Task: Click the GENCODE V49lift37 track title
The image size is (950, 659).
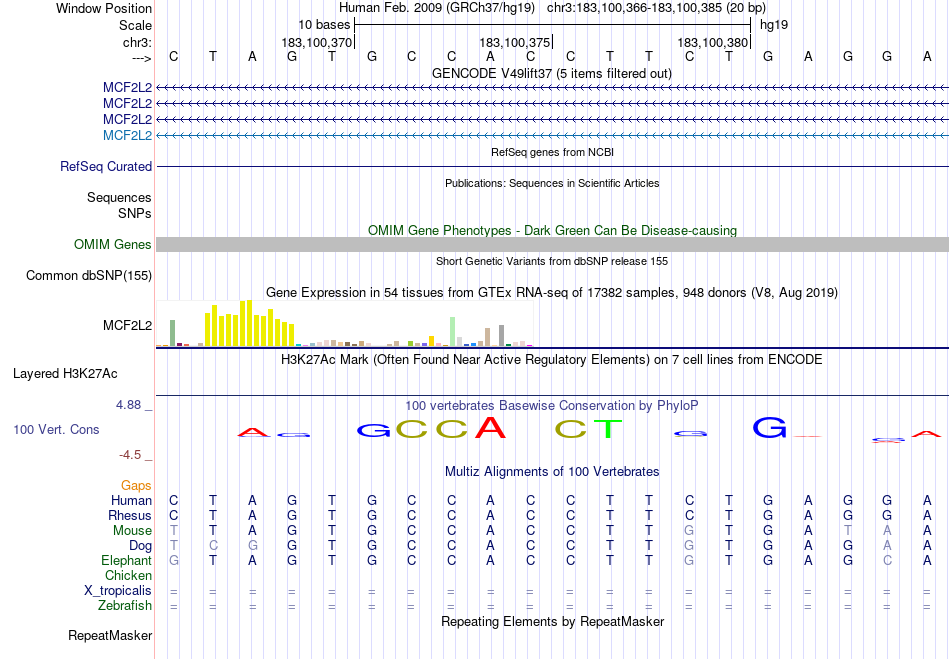Action: click(x=551, y=74)
